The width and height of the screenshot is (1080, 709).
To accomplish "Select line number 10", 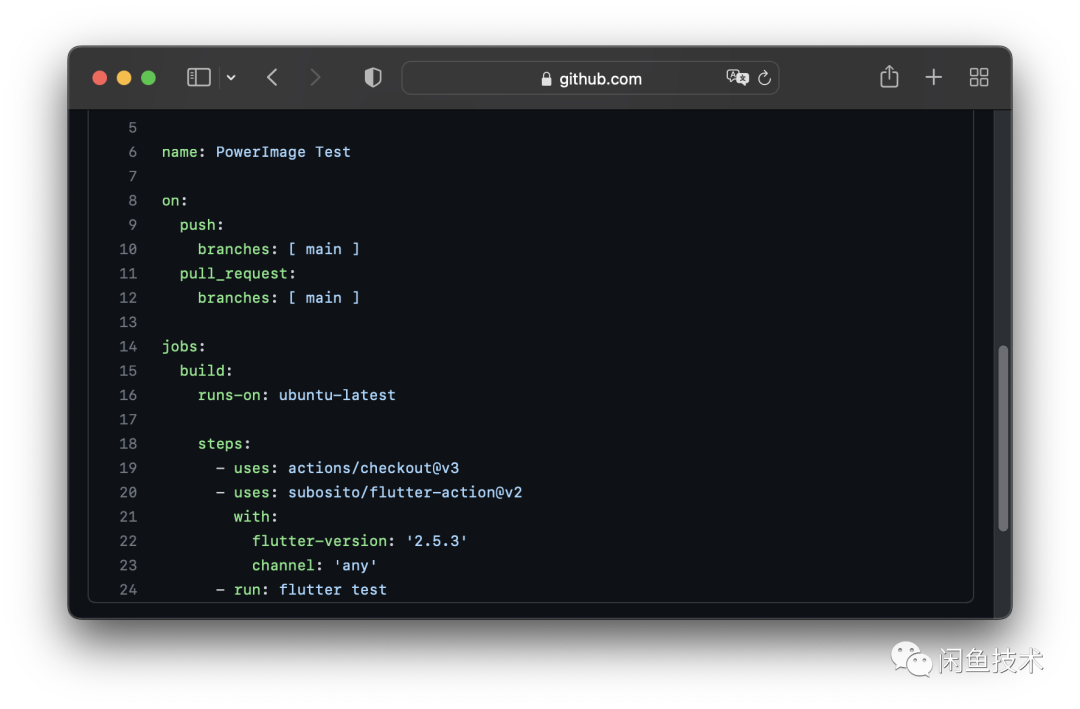I will pyautogui.click(x=128, y=249).
